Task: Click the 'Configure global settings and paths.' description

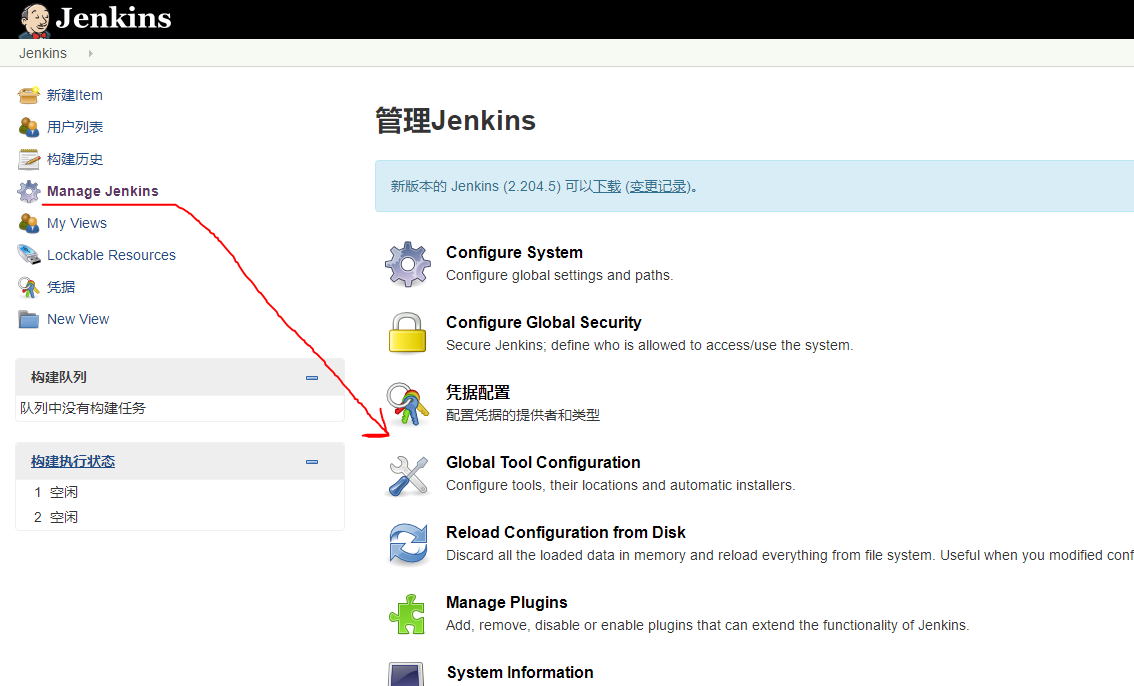Action: [559, 275]
